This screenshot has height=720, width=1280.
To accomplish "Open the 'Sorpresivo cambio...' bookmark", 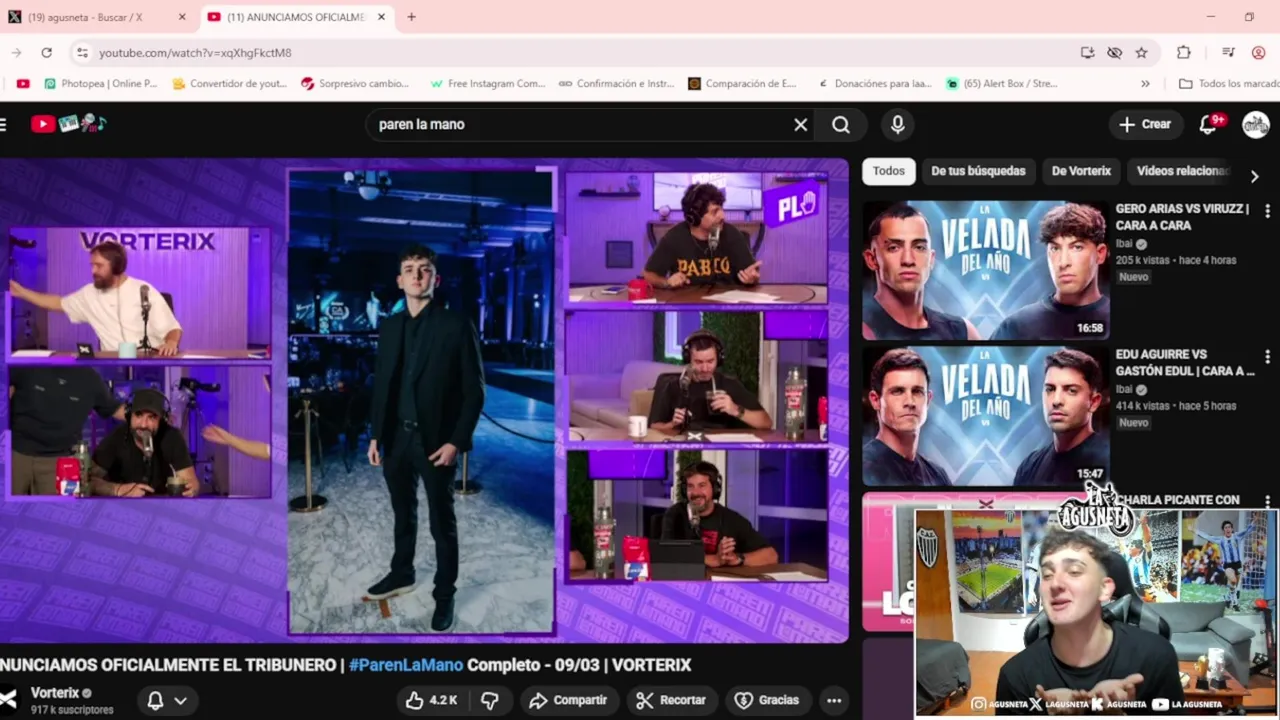I will 355,84.
